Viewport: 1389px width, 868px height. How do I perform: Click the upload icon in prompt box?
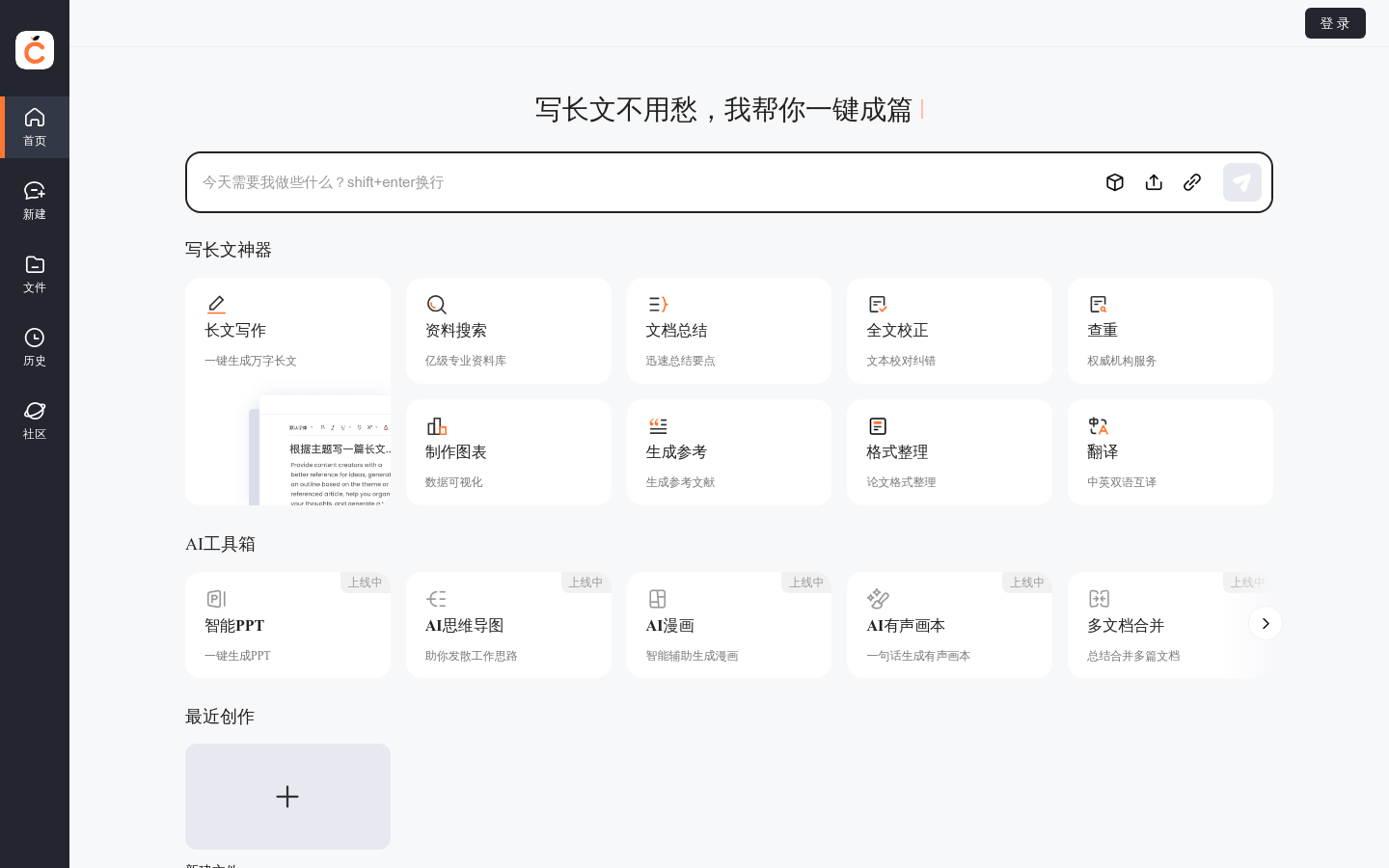point(1154,182)
